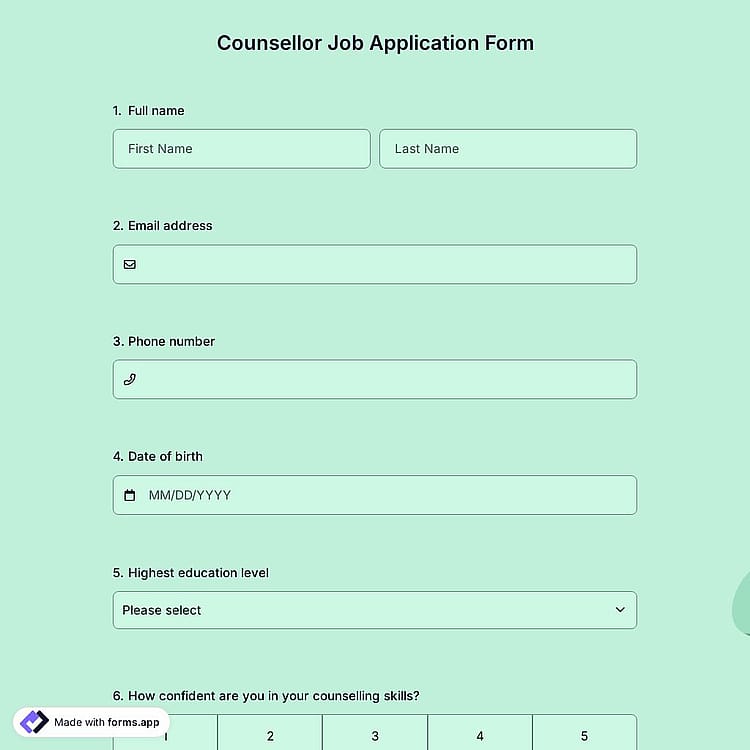The image size is (750, 750).
Task: Pick confidence rating 5
Action: pos(585,735)
